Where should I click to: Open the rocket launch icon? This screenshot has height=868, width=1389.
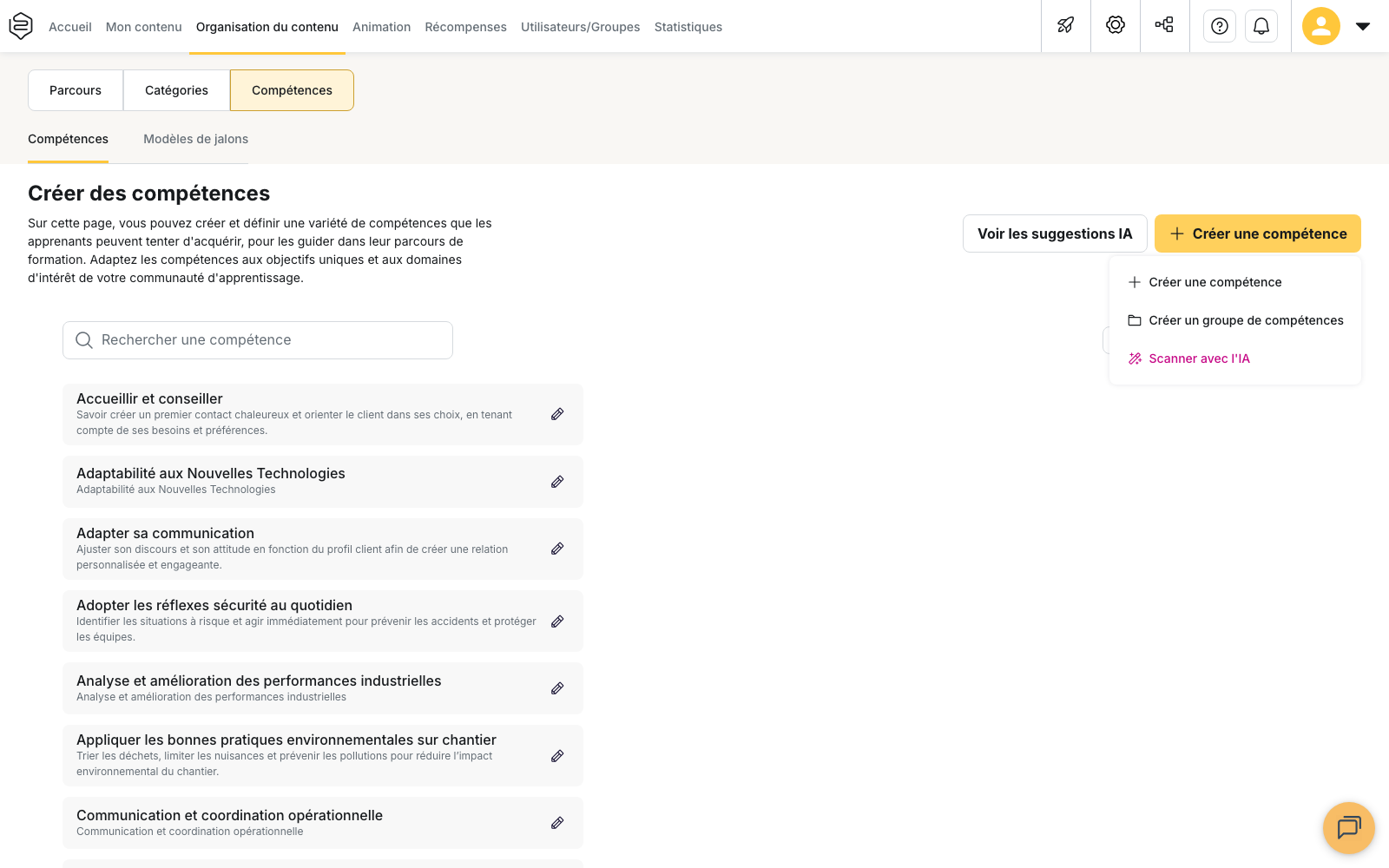(1066, 25)
